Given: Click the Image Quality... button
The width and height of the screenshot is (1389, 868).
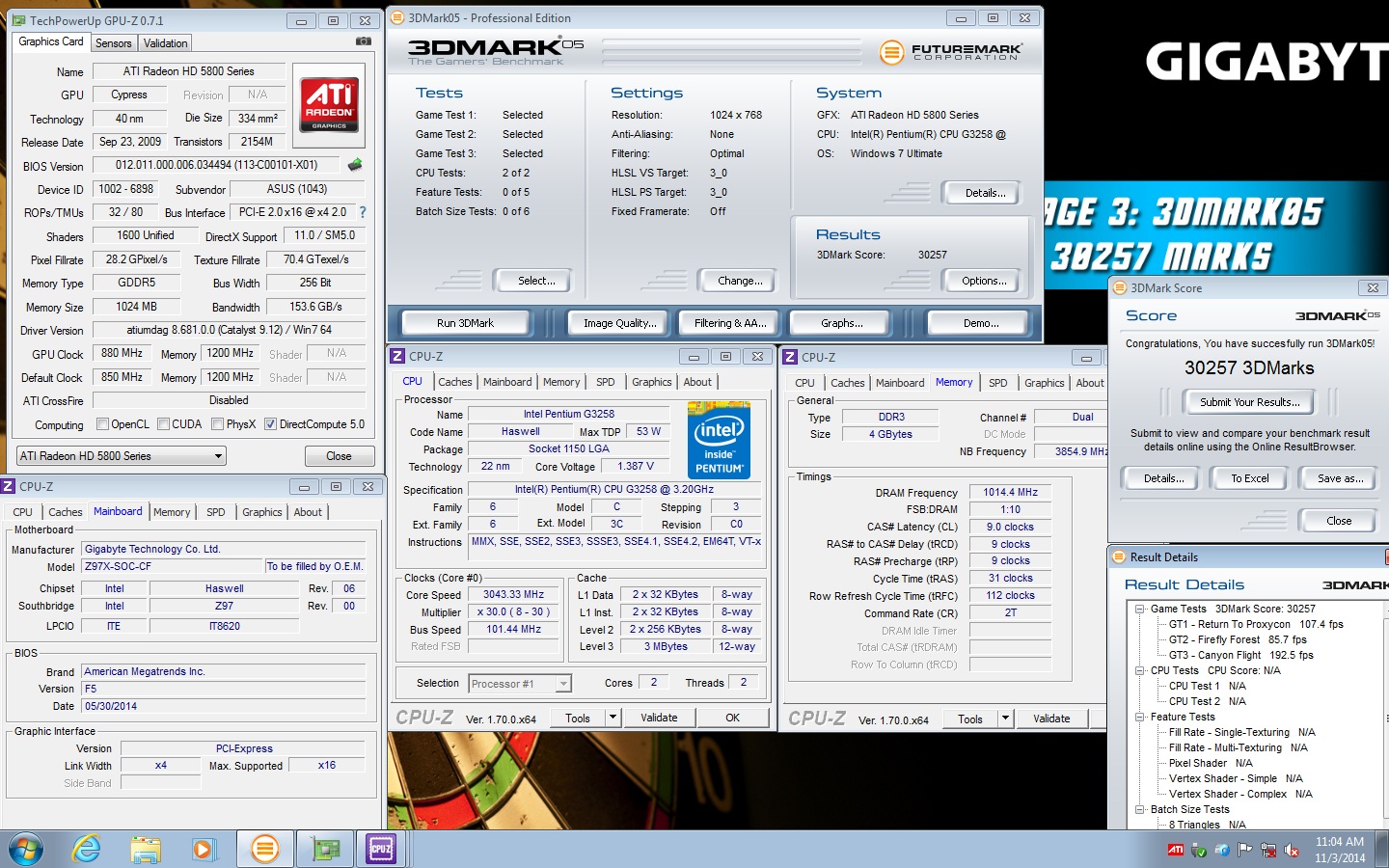Looking at the screenshot, I should (619, 323).
